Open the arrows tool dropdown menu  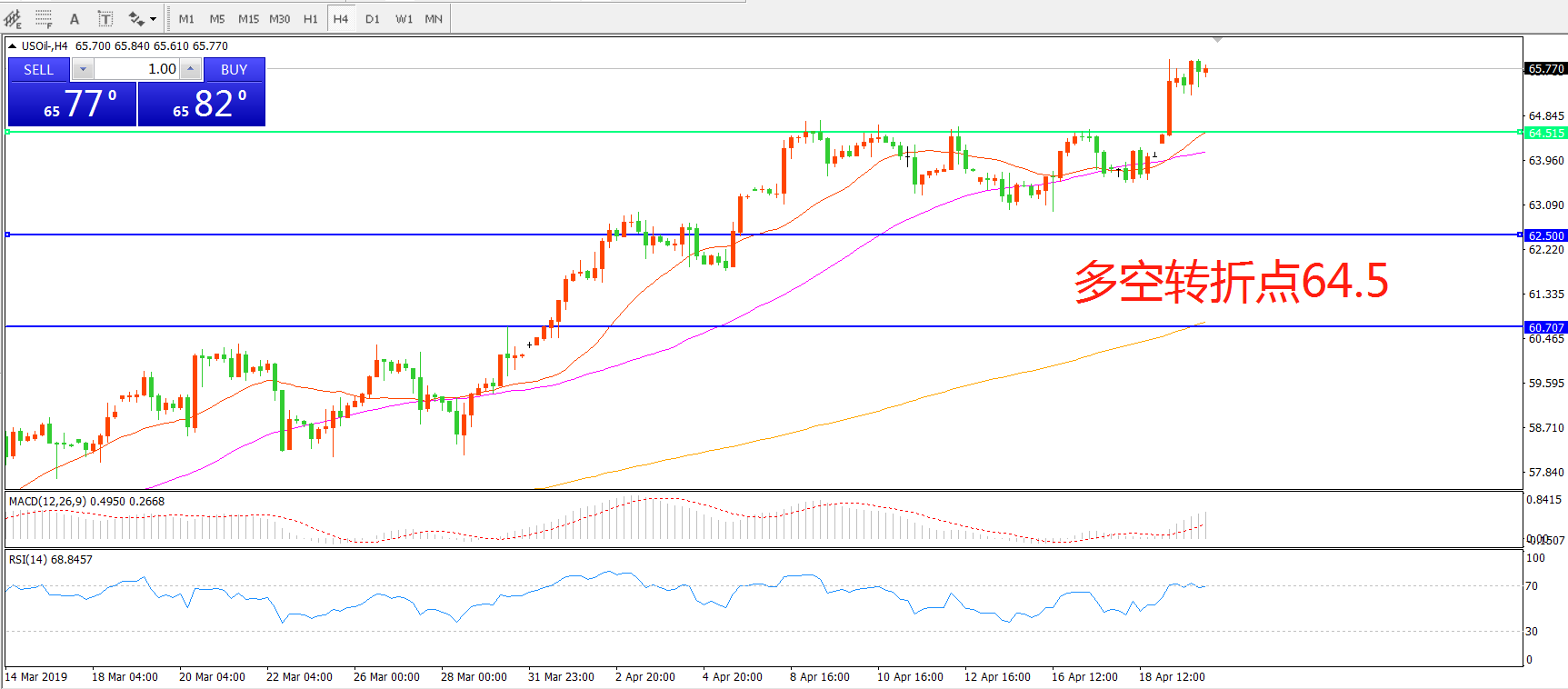point(153,19)
